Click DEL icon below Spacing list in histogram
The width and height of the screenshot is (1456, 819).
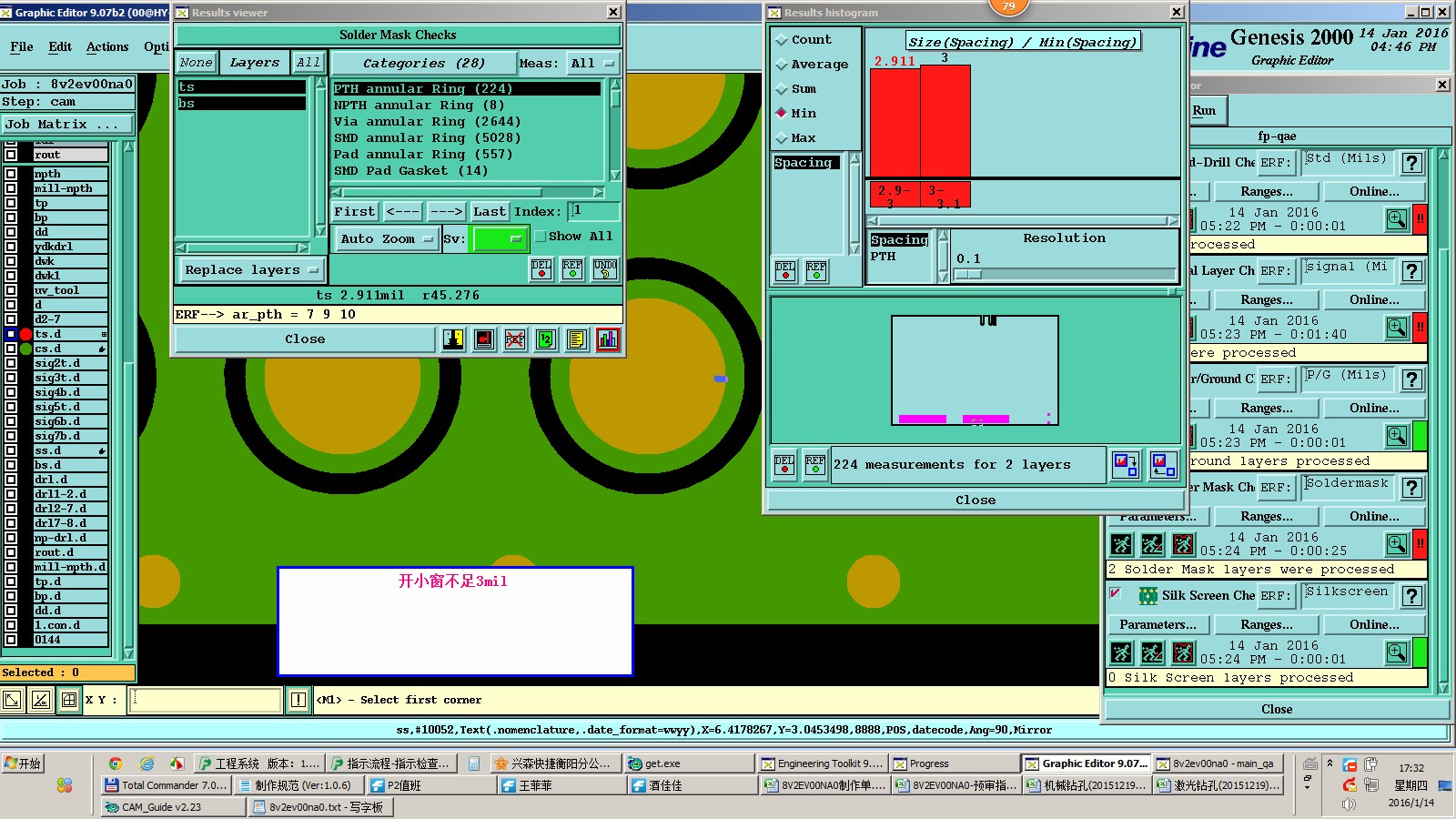(x=785, y=271)
